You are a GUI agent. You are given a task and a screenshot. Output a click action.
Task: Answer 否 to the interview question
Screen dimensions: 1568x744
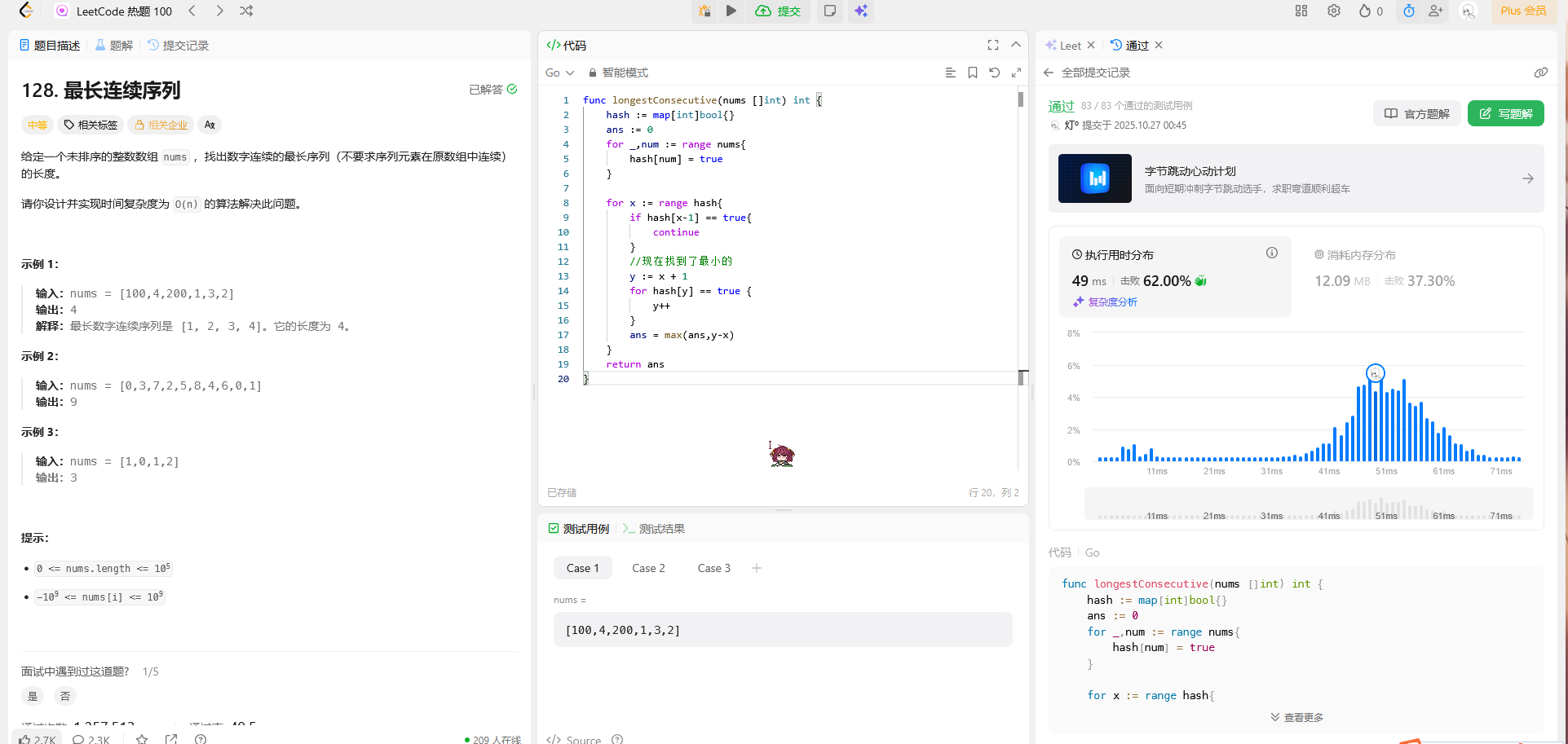tap(65, 696)
